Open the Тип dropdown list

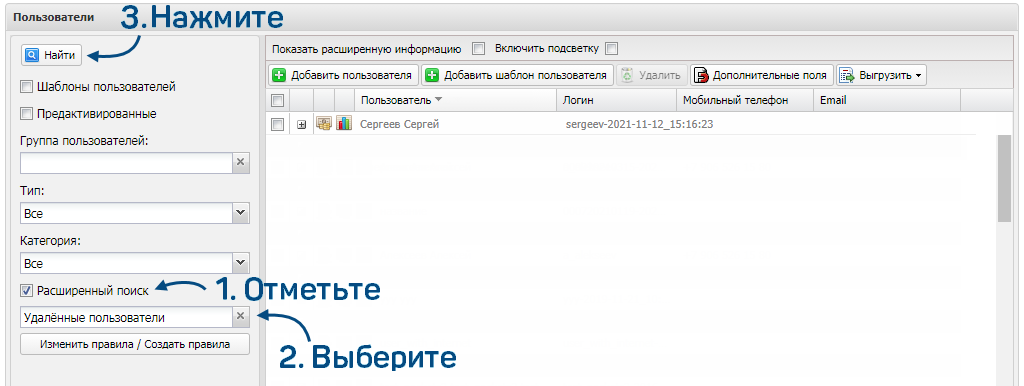(241, 213)
